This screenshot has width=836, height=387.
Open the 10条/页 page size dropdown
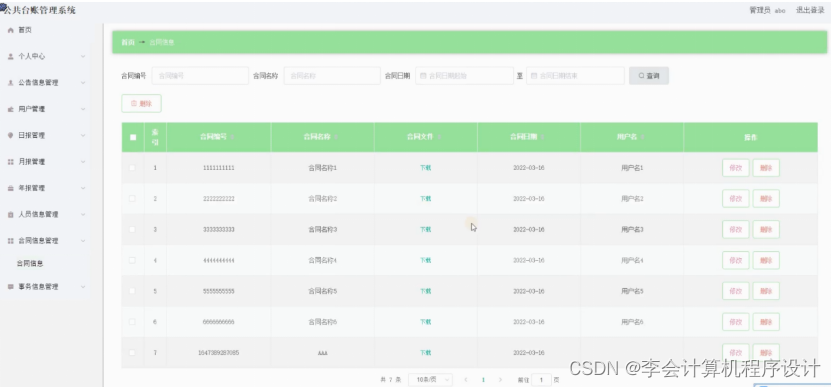430,380
